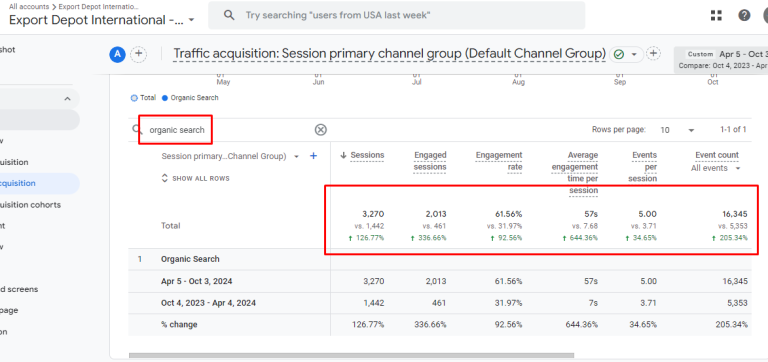Image resolution: width=768 pixels, height=362 pixels.
Task: Collapse the sidebar section chevron
Action: (67, 99)
